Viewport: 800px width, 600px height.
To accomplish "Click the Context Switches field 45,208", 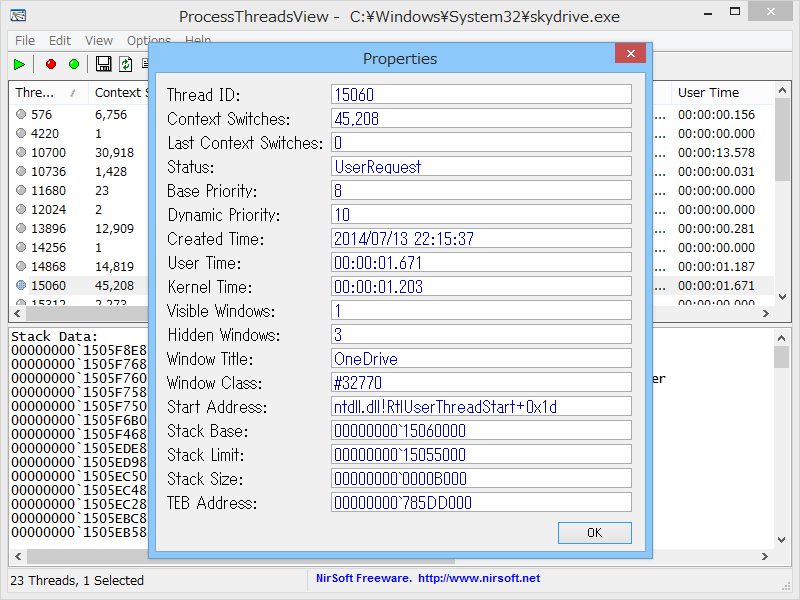I will pyautogui.click(x=481, y=118).
